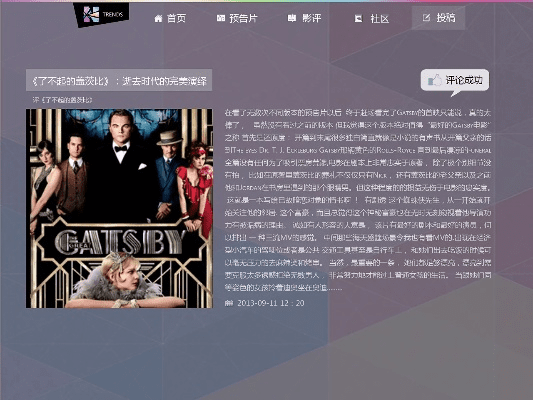Open the Great Gatsby movie poster
The width and height of the screenshot is (533, 400).
tap(119, 208)
